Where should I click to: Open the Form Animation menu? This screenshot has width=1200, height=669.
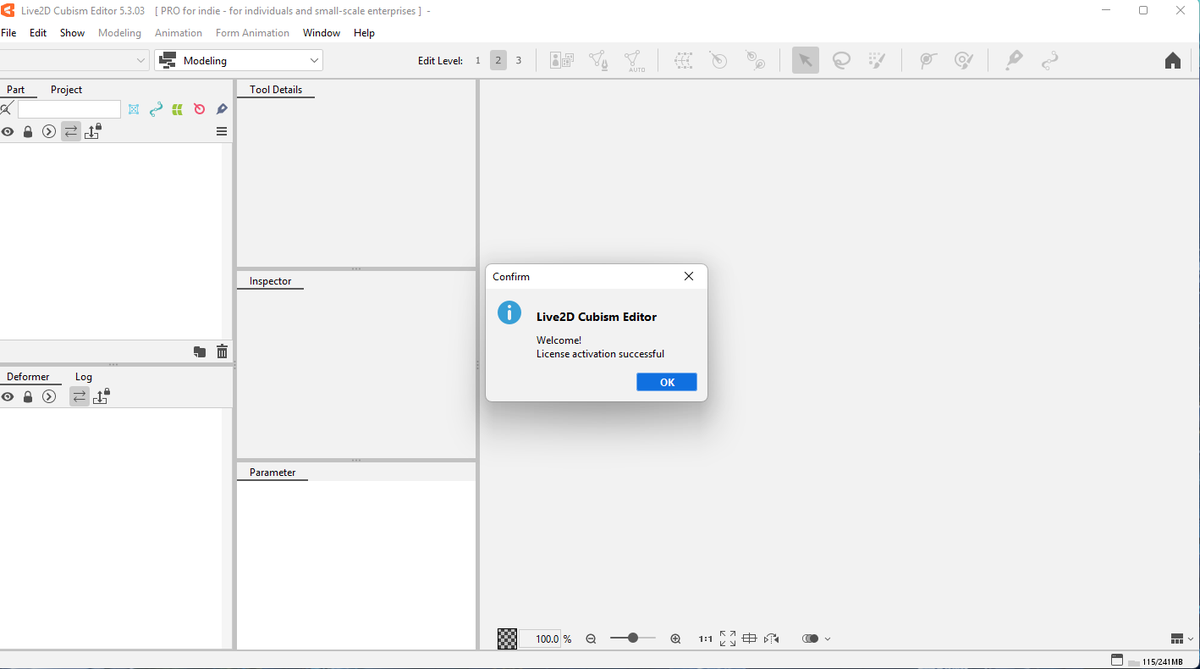coord(252,33)
